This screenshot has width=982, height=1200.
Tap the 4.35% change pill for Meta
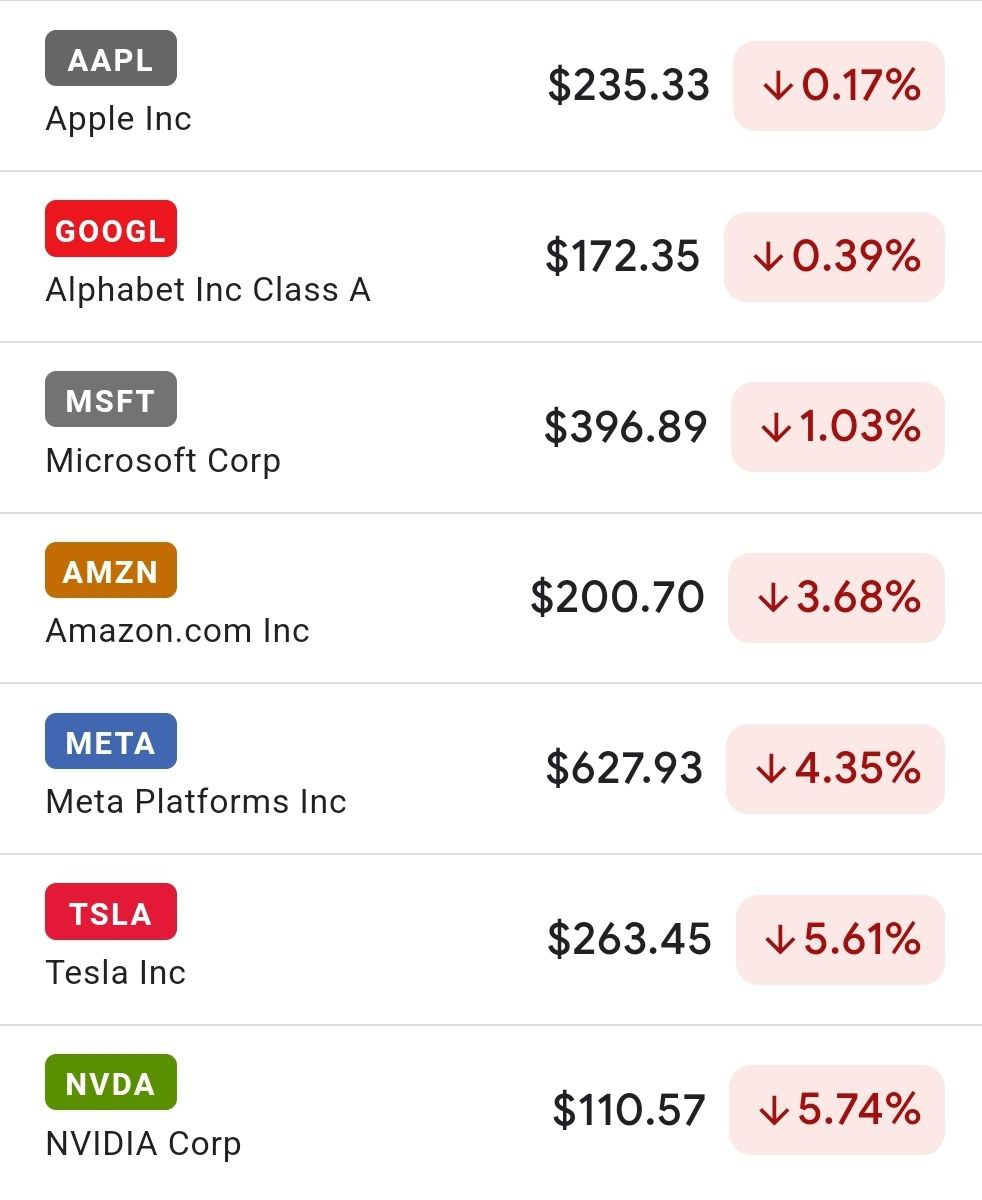[835, 769]
